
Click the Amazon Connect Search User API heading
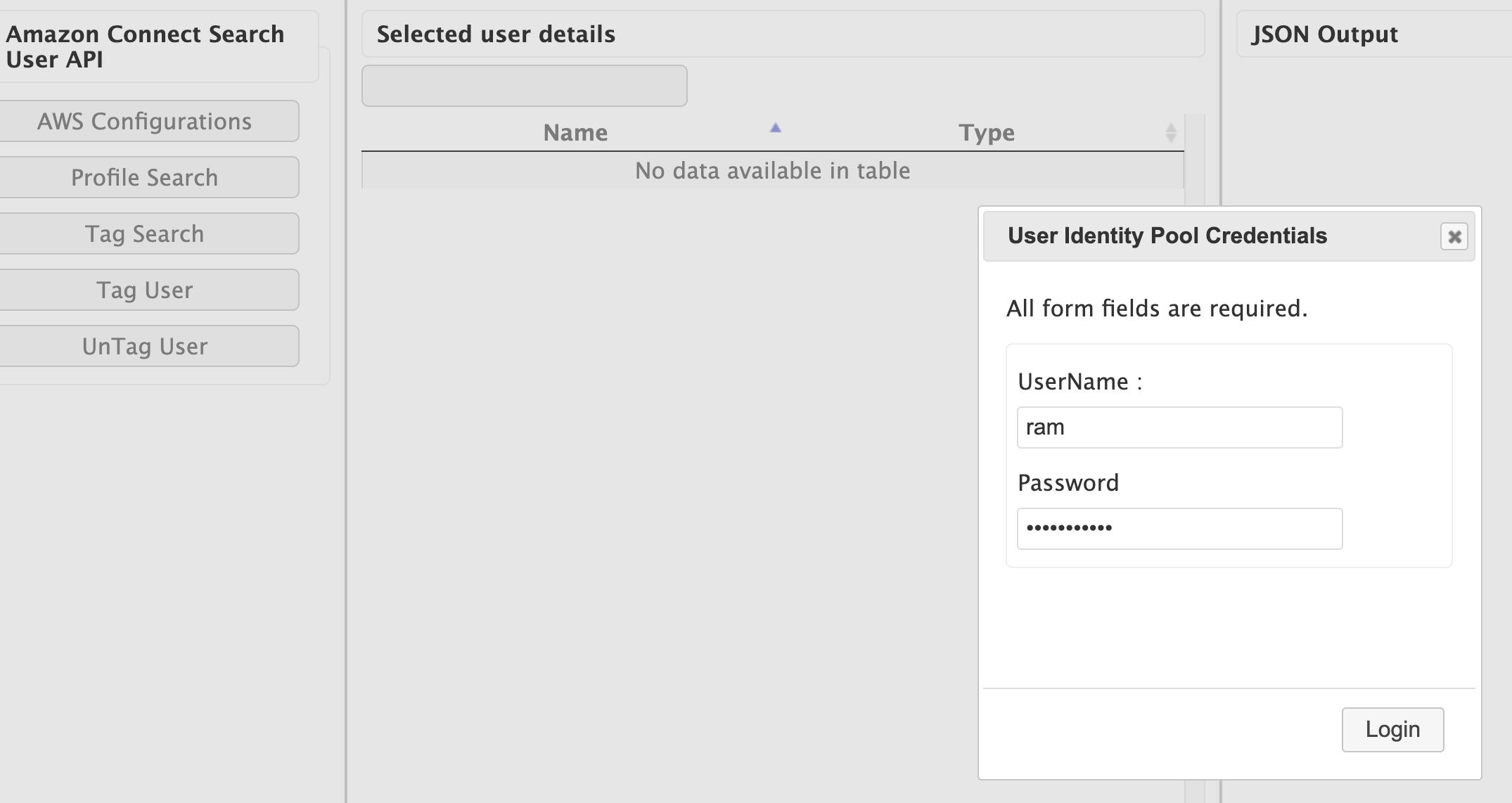click(x=146, y=46)
